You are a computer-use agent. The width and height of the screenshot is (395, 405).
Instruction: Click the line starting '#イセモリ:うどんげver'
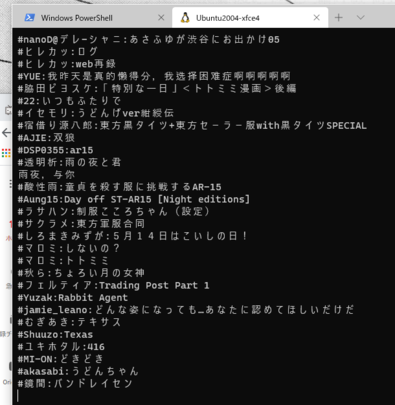click(x=96, y=113)
